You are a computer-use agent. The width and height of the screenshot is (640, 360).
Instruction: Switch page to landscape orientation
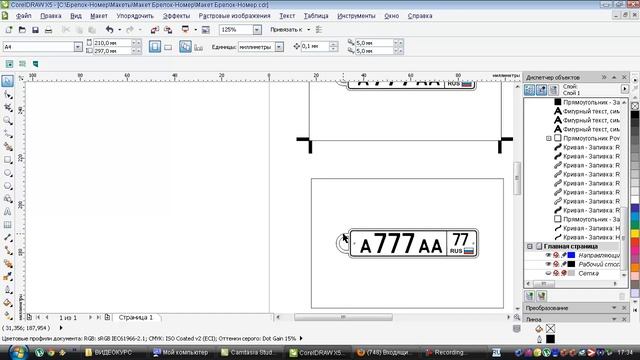168,47
